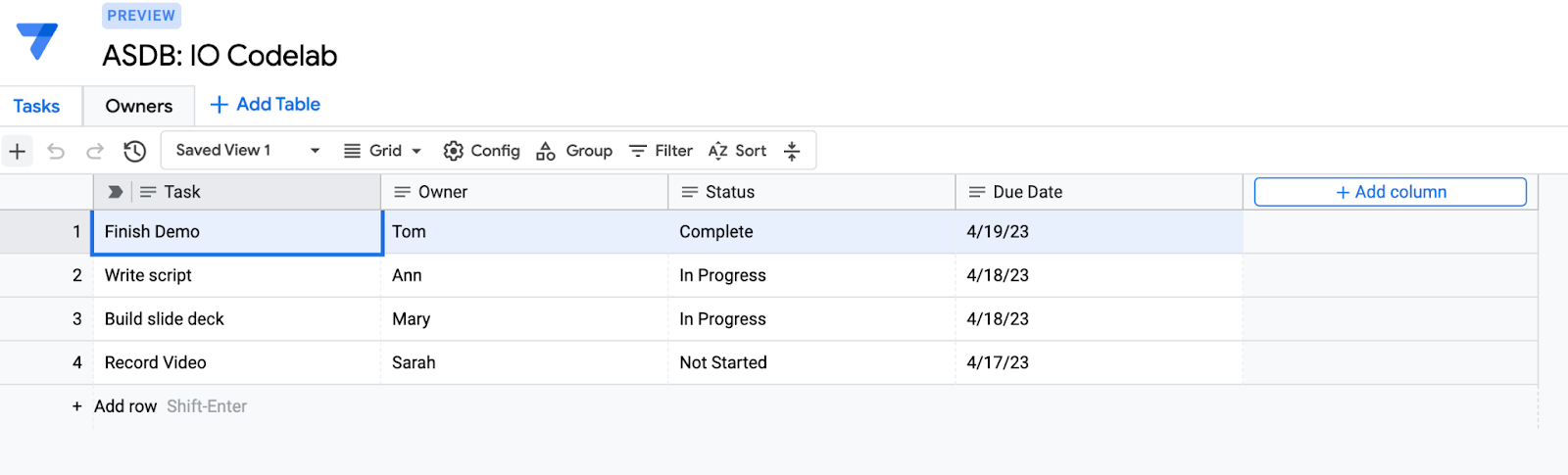Viewport: 1568px width, 475px height.
Task: Open the Group options
Action: click(x=574, y=151)
